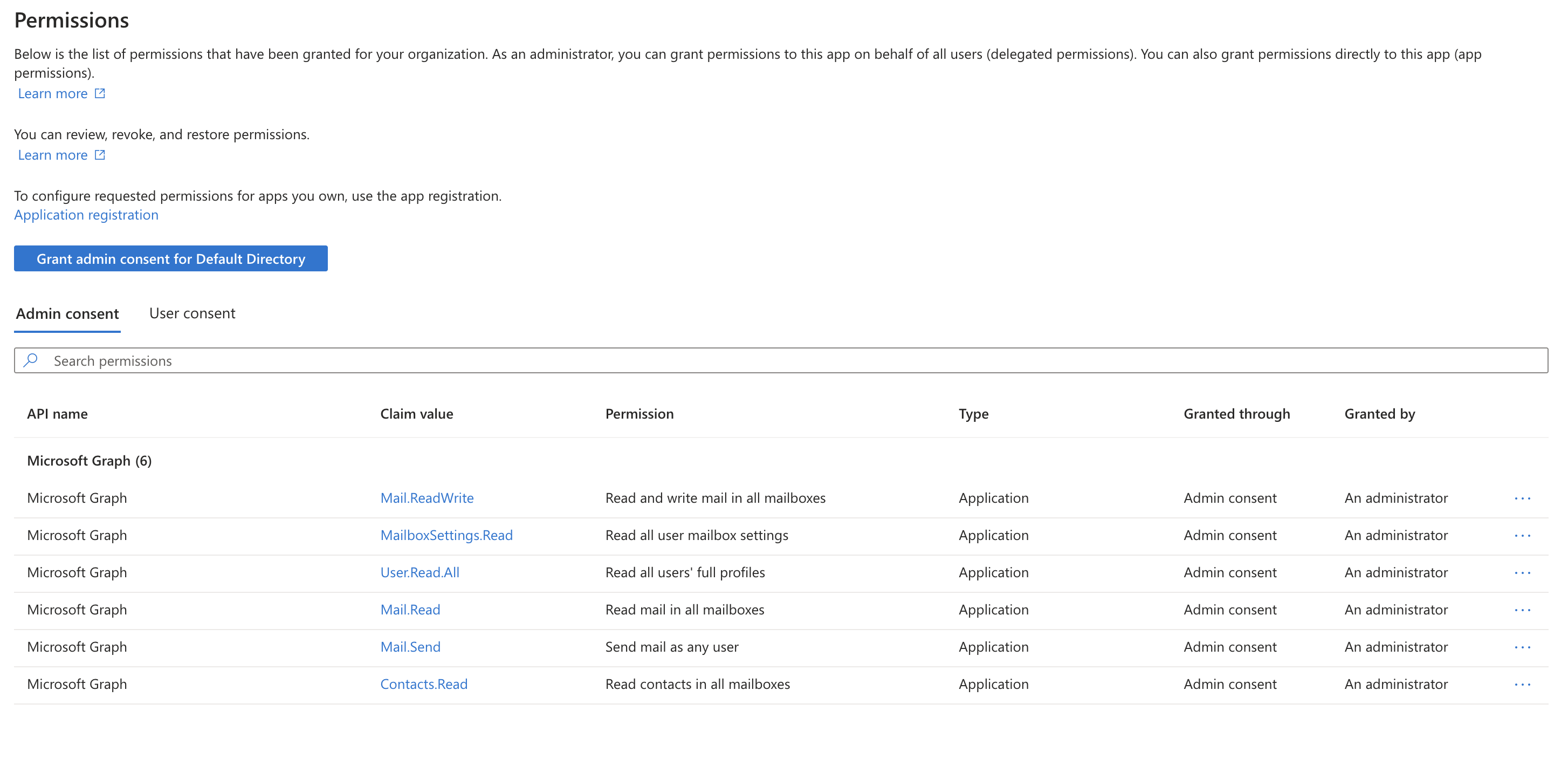This screenshot has width=1568, height=779.
Task: Open the ellipsis menu for Mail.ReadWrite row
Action: coord(1522,497)
